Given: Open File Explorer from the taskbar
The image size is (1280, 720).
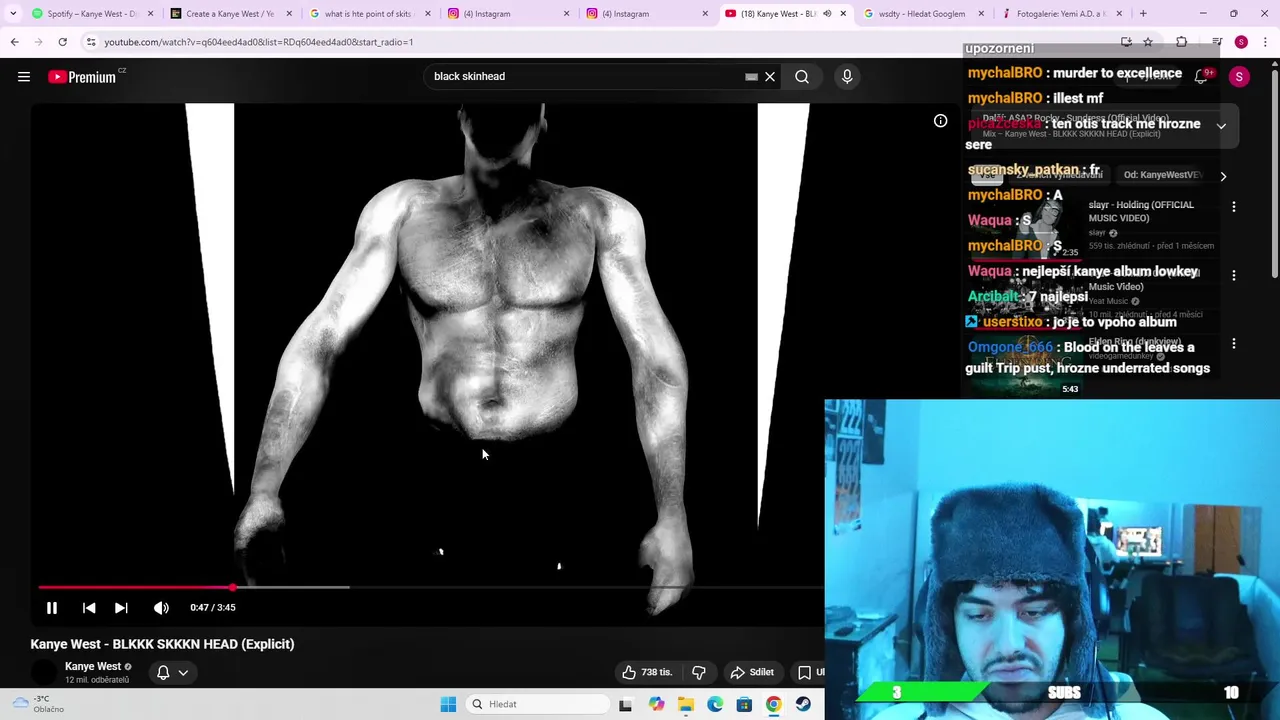Looking at the screenshot, I should pos(686,705).
